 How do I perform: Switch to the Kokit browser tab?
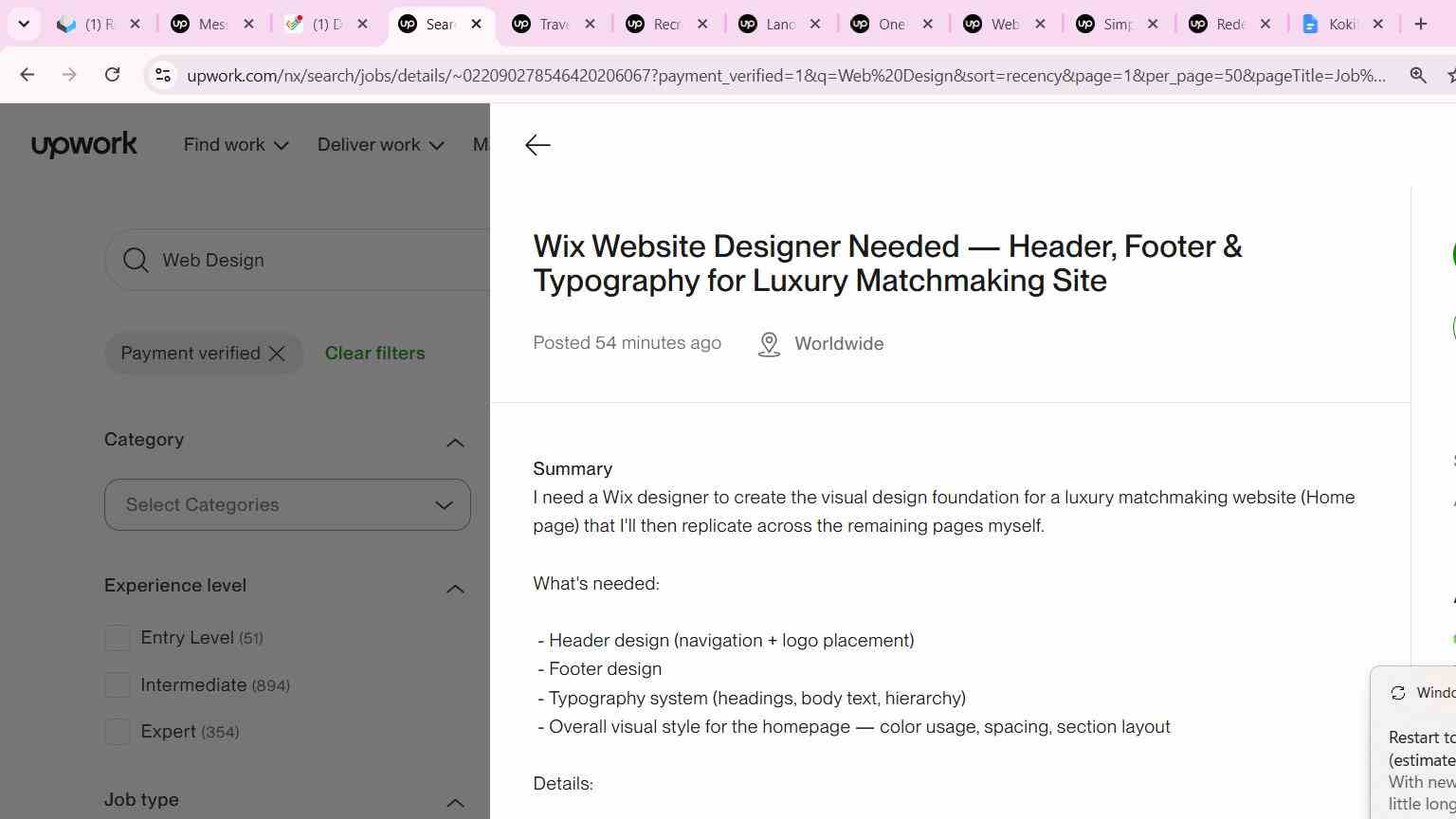[x=1343, y=24]
